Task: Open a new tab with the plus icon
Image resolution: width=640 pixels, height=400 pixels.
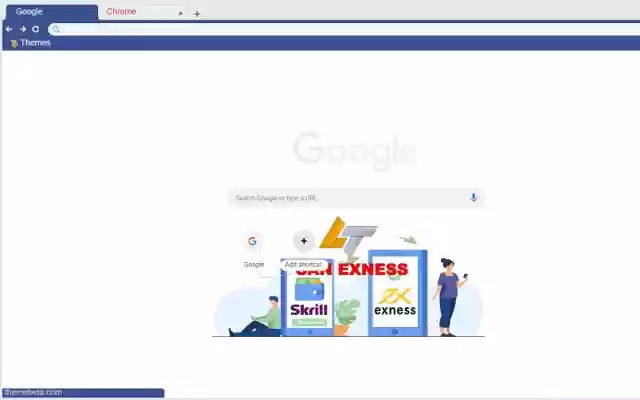Action: click(x=197, y=13)
